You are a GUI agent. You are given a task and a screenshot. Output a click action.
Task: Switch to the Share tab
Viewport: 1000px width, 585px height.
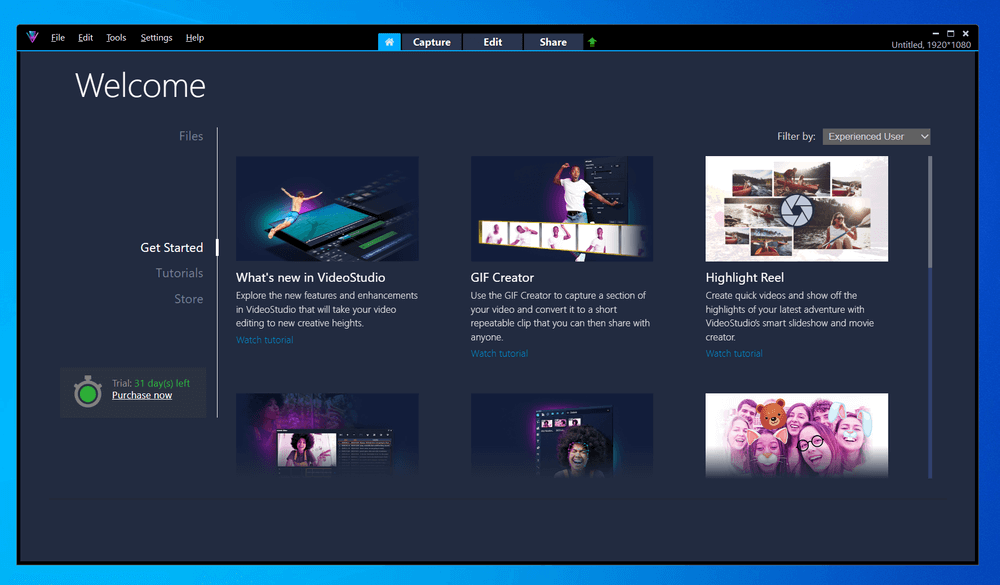553,42
